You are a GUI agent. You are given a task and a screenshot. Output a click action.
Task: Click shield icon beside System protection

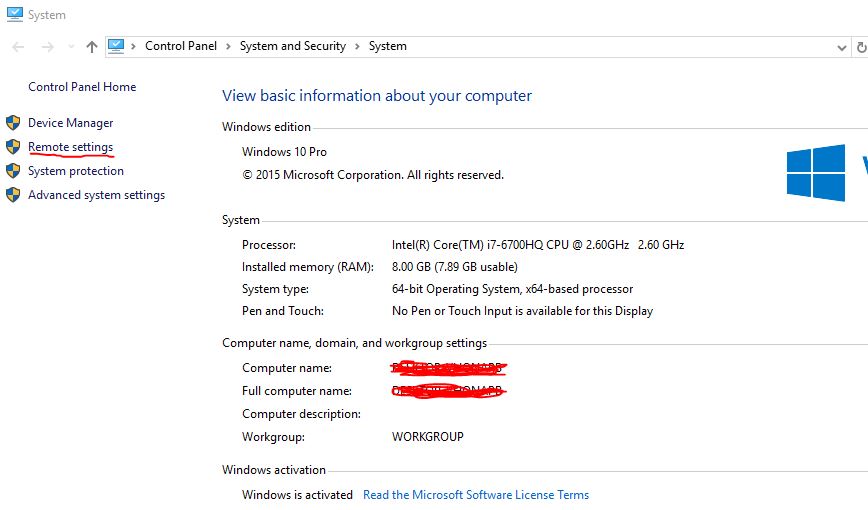pos(13,171)
